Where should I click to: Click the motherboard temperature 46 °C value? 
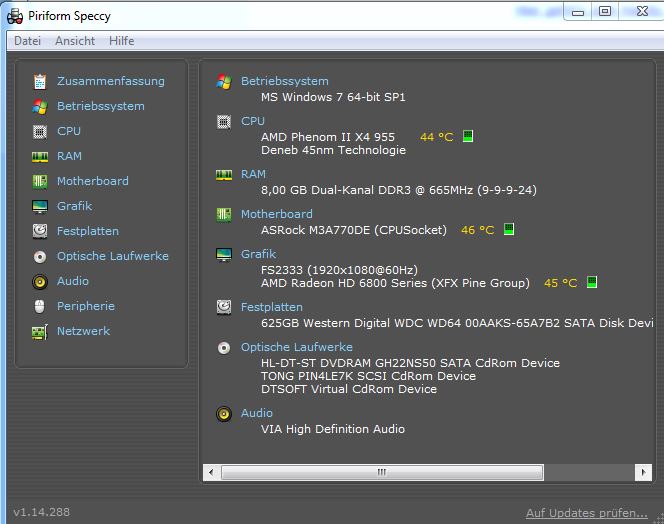tap(478, 230)
